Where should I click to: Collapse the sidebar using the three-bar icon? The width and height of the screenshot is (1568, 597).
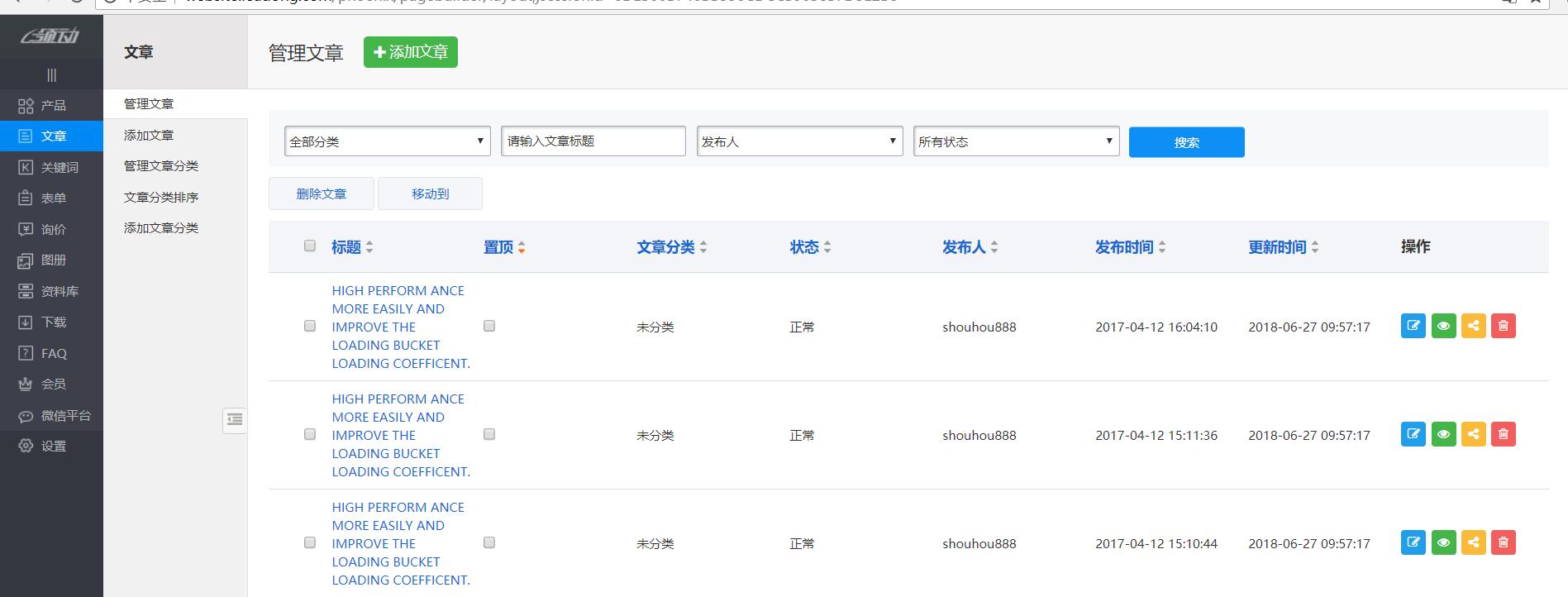tap(51, 75)
